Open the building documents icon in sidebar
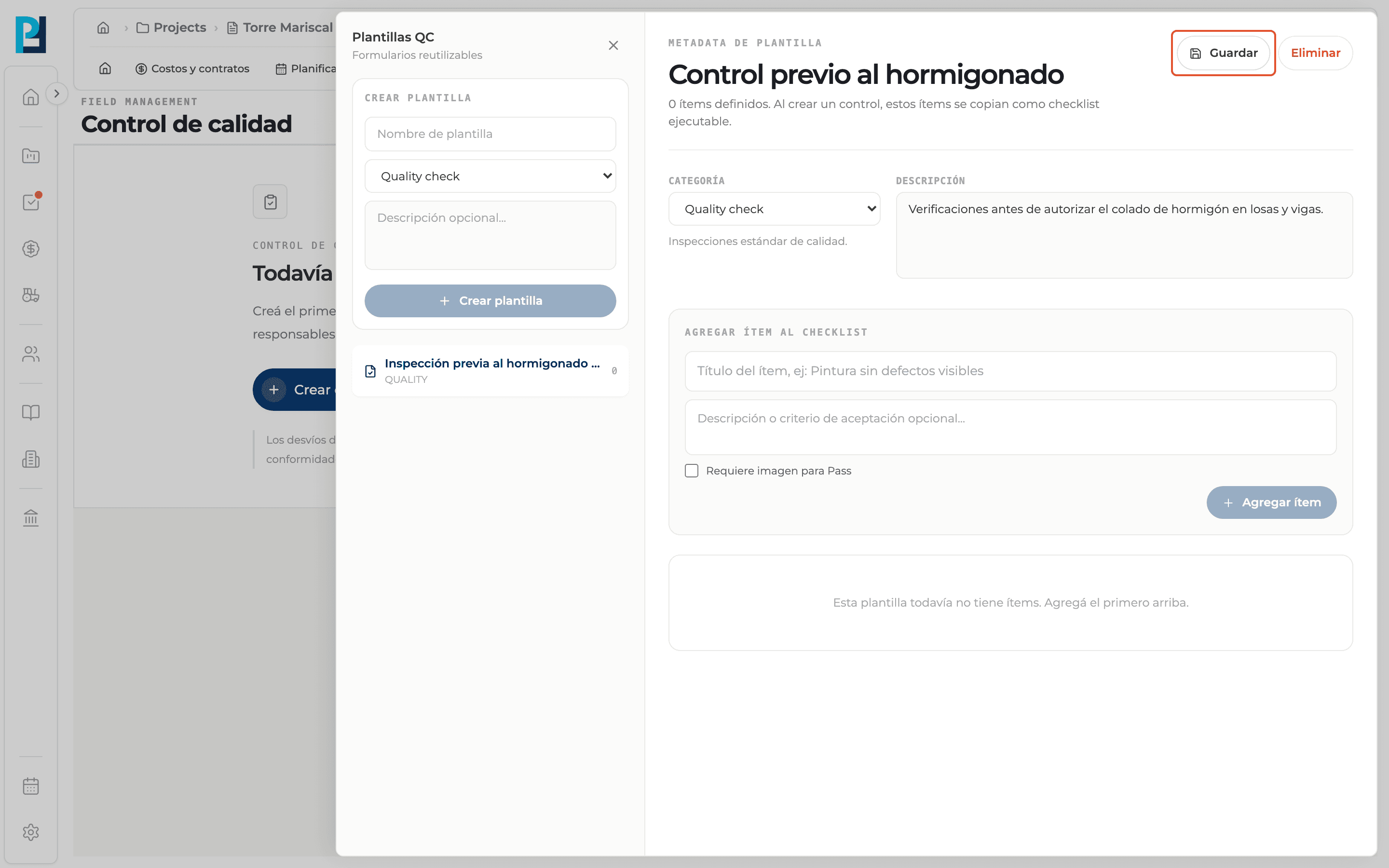 tap(31, 459)
